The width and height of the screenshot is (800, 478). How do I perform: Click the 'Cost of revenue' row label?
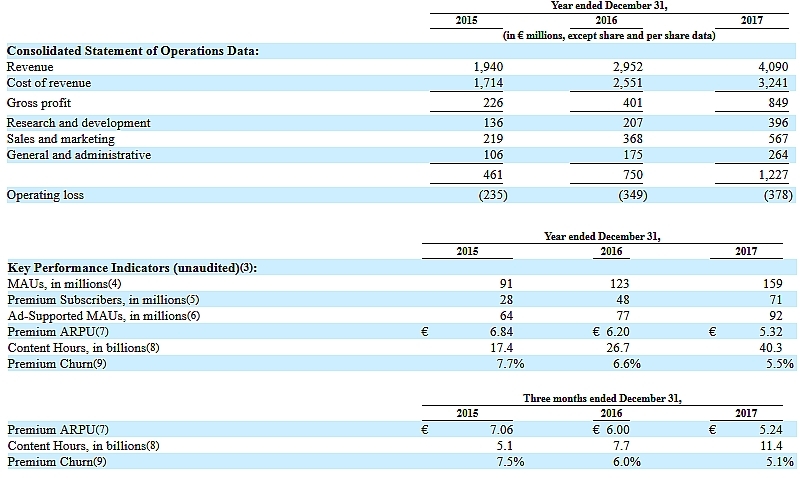tap(49, 83)
